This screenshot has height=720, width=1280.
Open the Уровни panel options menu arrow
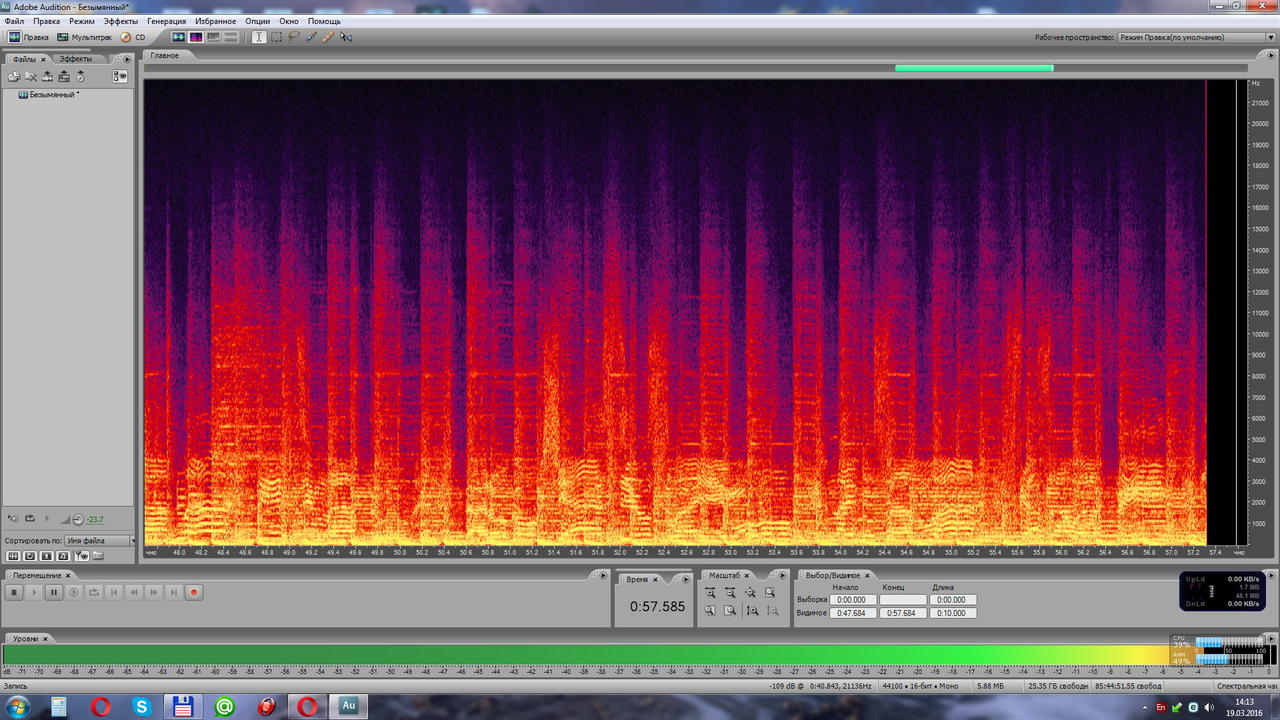tap(1272, 638)
